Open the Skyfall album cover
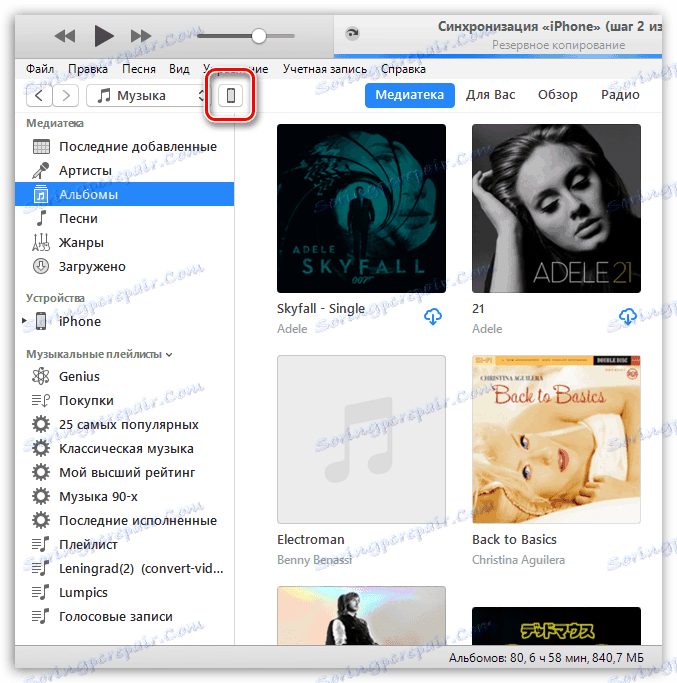The height and width of the screenshot is (683, 677). [361, 208]
